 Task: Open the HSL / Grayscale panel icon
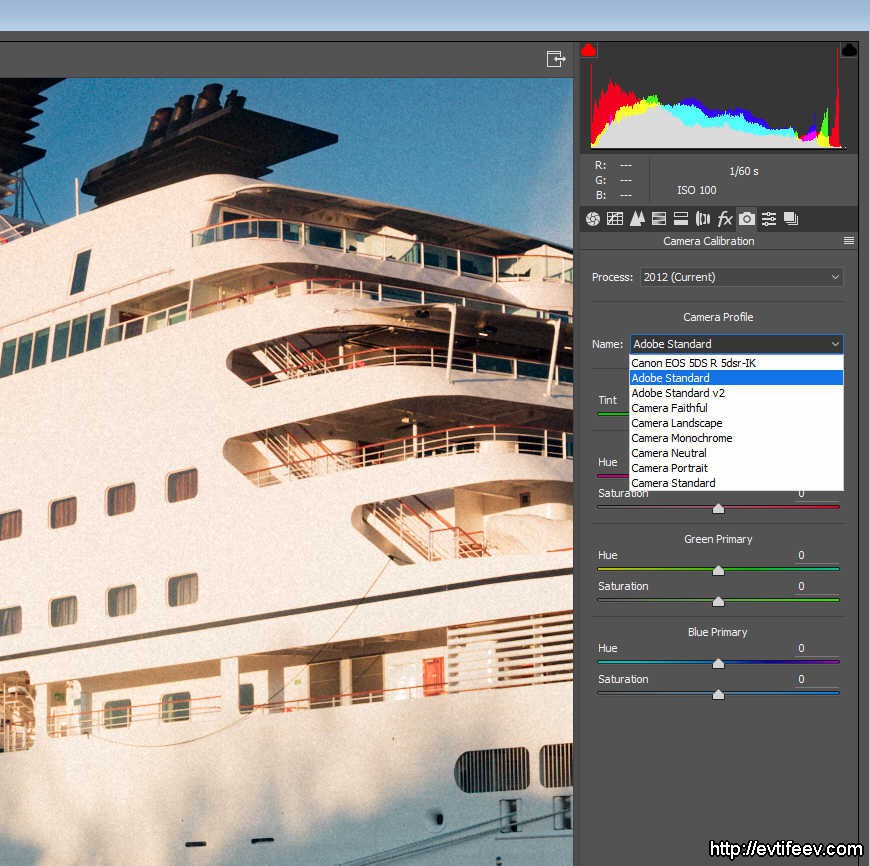659,219
